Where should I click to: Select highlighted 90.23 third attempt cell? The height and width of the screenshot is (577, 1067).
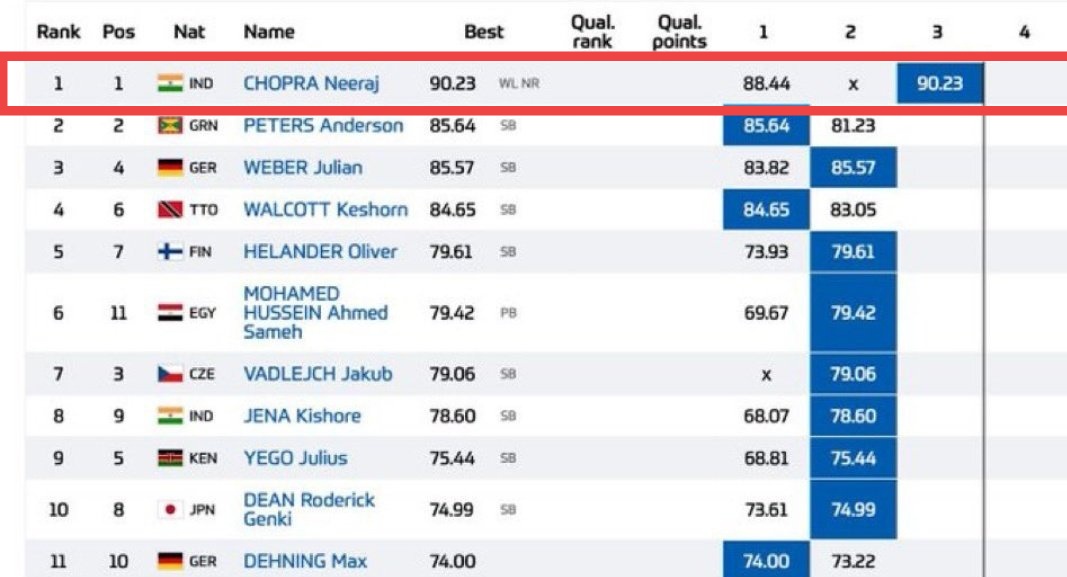click(x=940, y=84)
